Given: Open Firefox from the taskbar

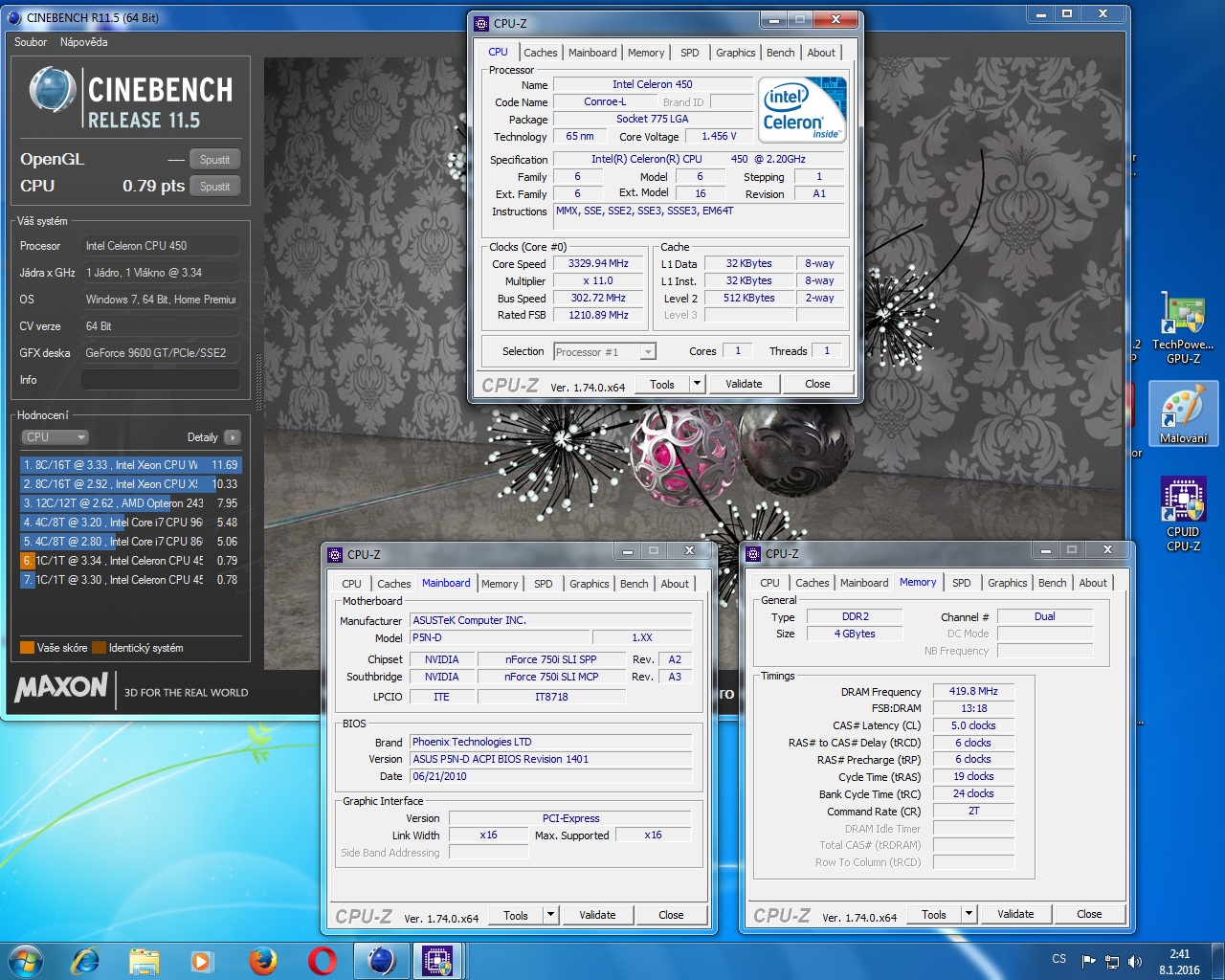Looking at the screenshot, I should coord(262,960).
